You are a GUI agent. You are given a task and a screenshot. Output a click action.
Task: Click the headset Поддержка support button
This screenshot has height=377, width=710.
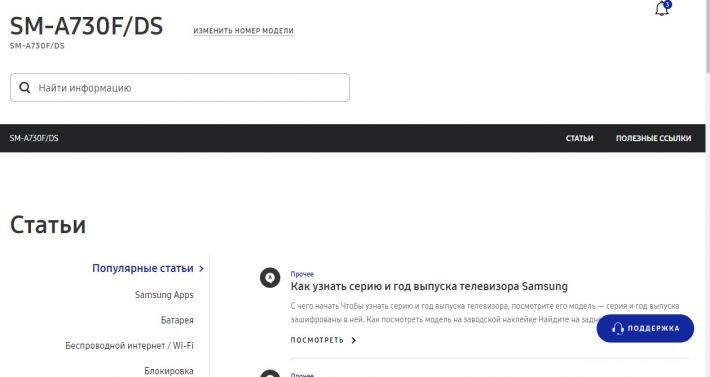645,329
